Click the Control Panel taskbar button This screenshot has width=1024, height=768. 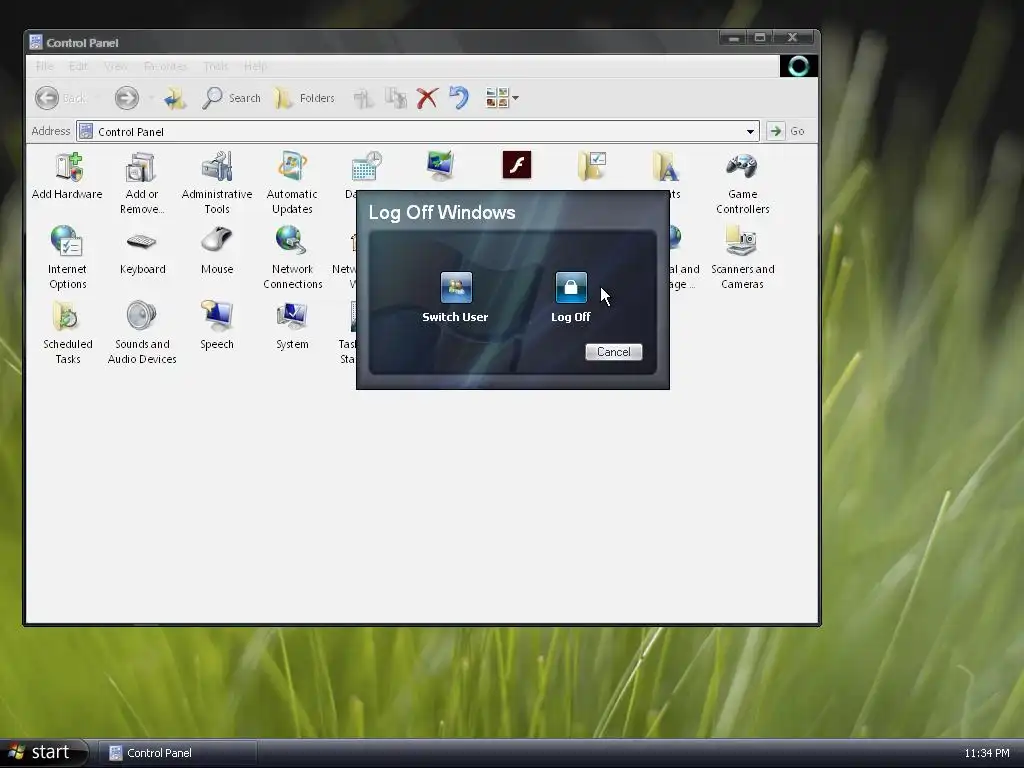(177, 753)
